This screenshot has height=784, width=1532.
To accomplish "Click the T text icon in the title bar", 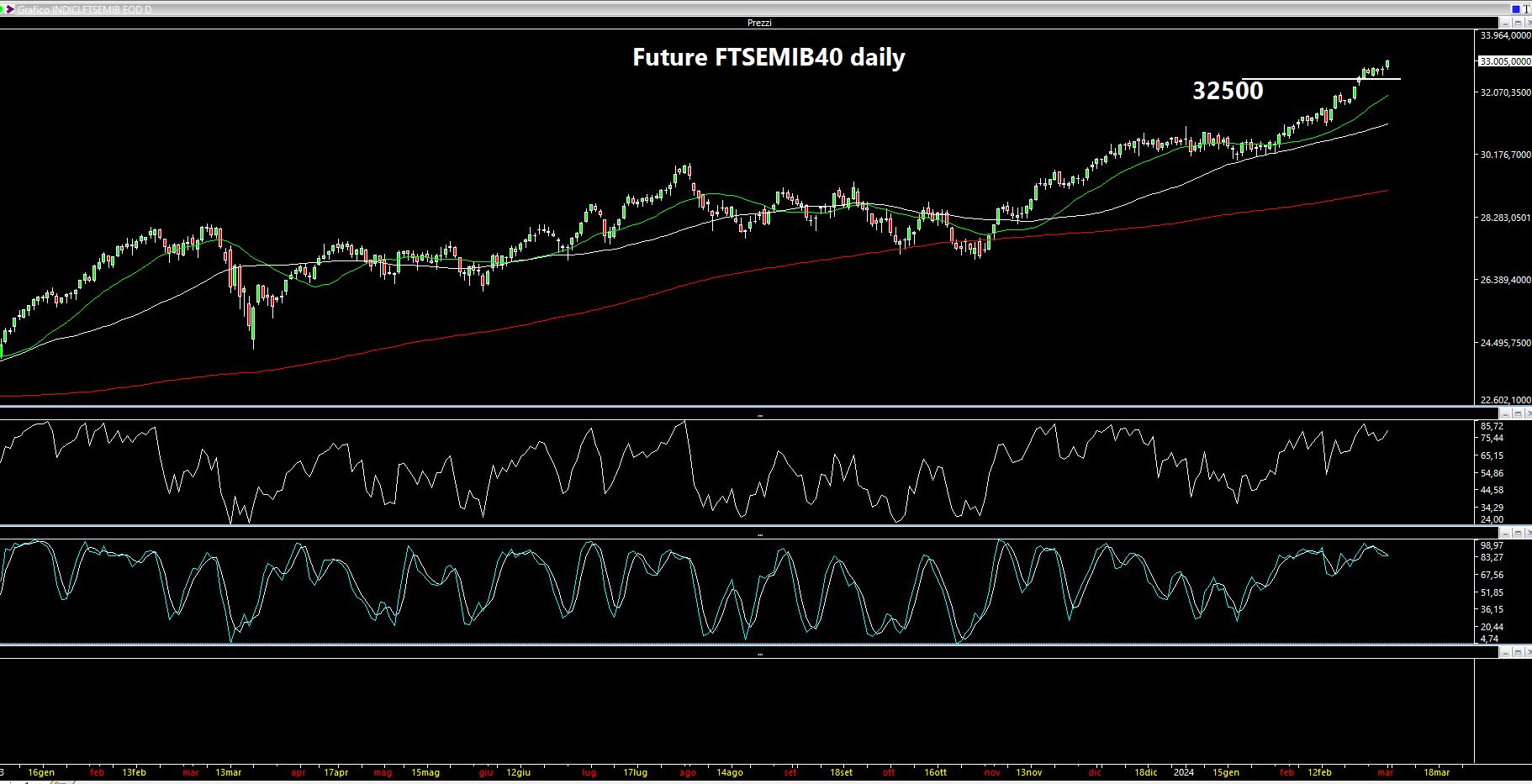I will 1527,9.
